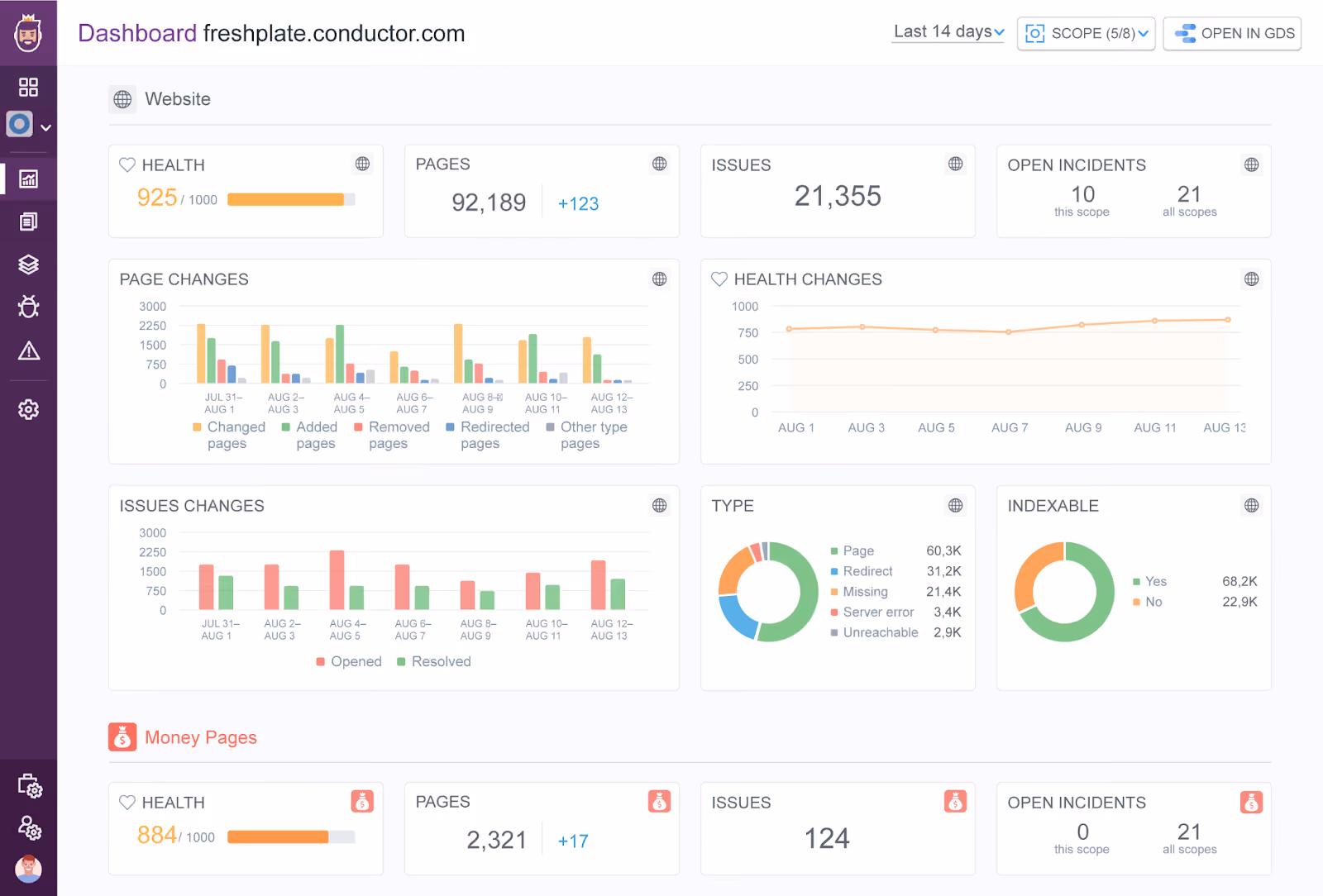
Task: Toggle Resolved legend in Issues Changes
Action: tap(434, 661)
